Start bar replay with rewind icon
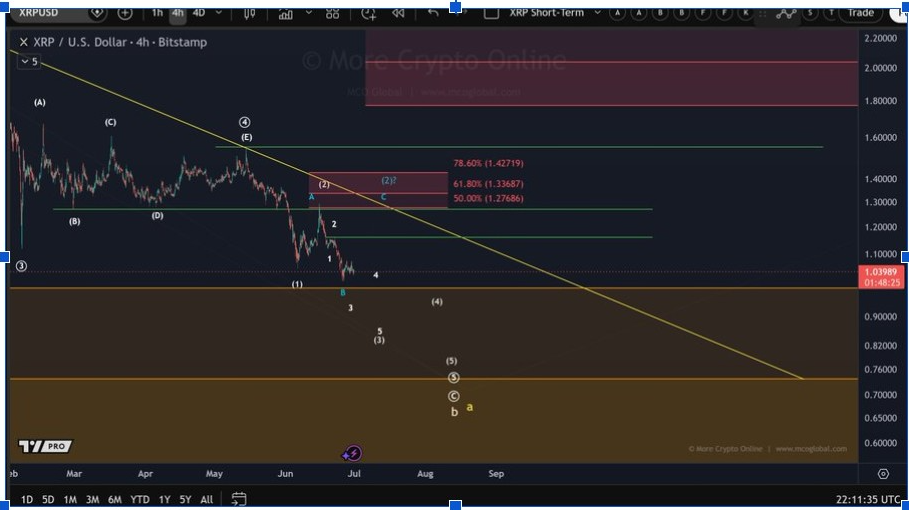The height and width of the screenshot is (510, 909). pos(398,13)
